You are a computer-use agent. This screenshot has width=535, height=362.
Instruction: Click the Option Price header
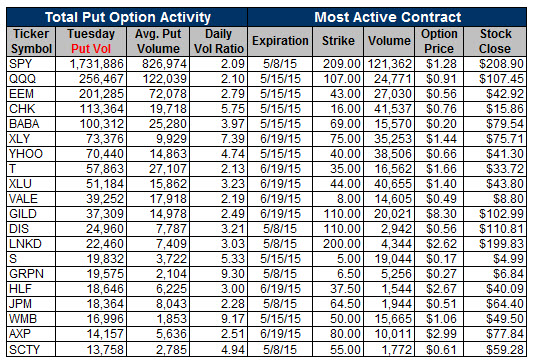coord(439,41)
